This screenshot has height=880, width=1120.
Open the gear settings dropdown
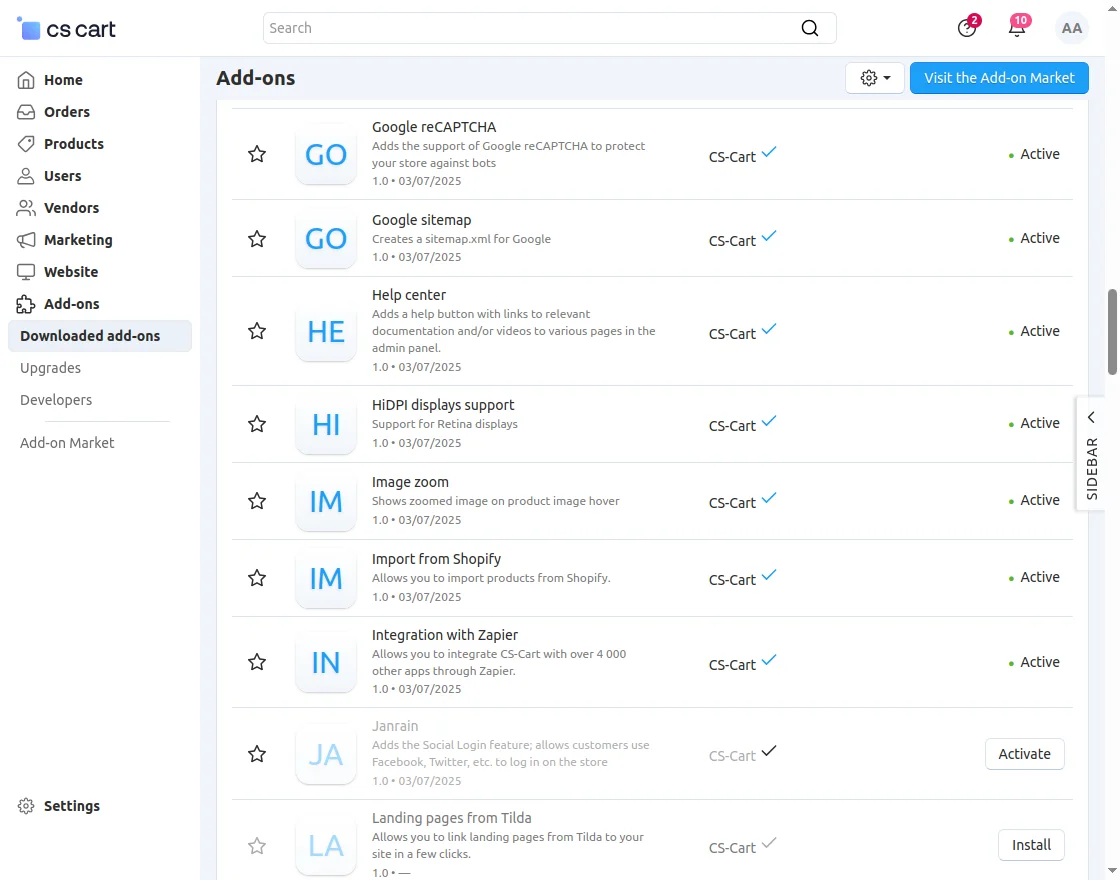coord(875,78)
